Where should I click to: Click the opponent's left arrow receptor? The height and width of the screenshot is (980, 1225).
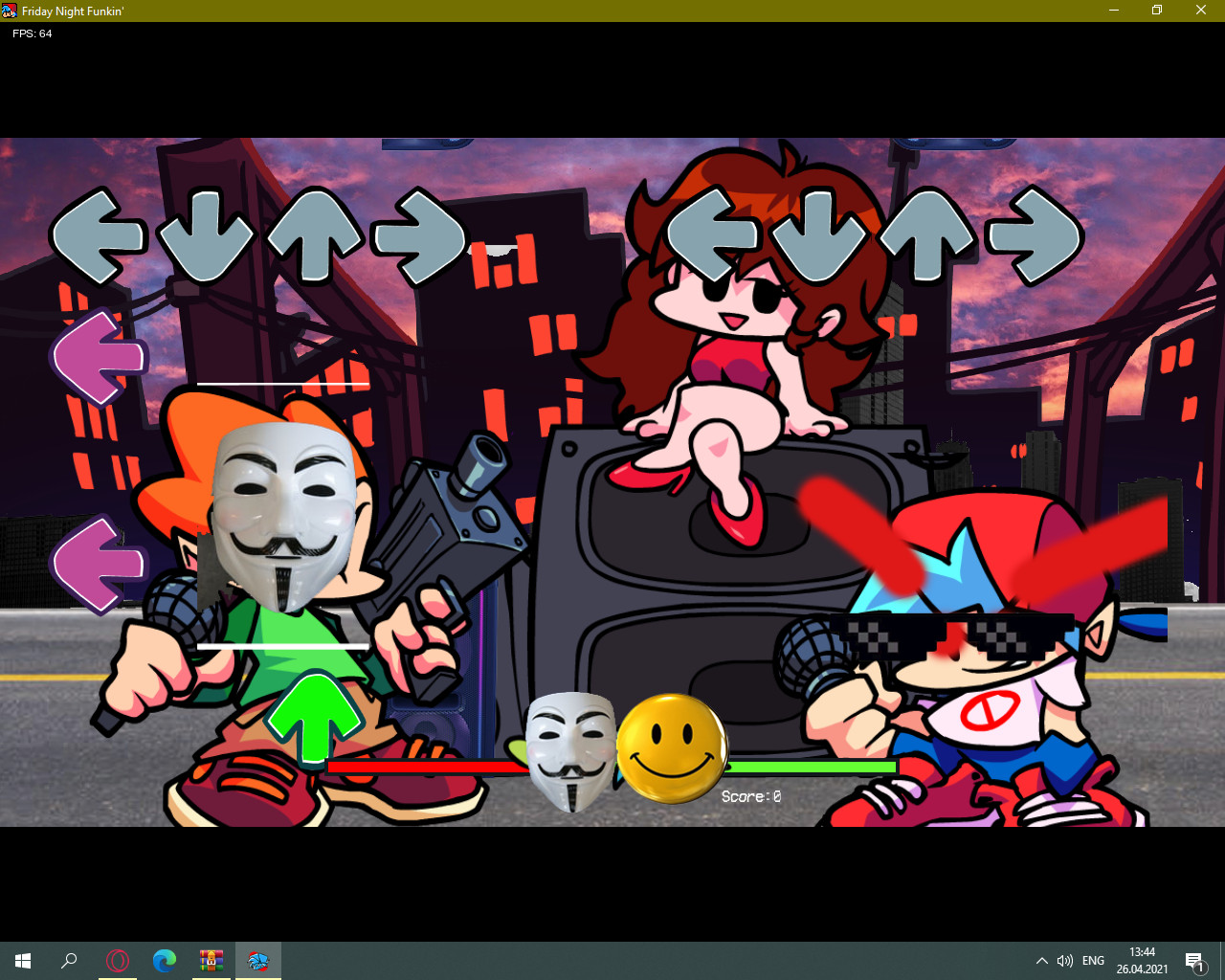coord(99,236)
